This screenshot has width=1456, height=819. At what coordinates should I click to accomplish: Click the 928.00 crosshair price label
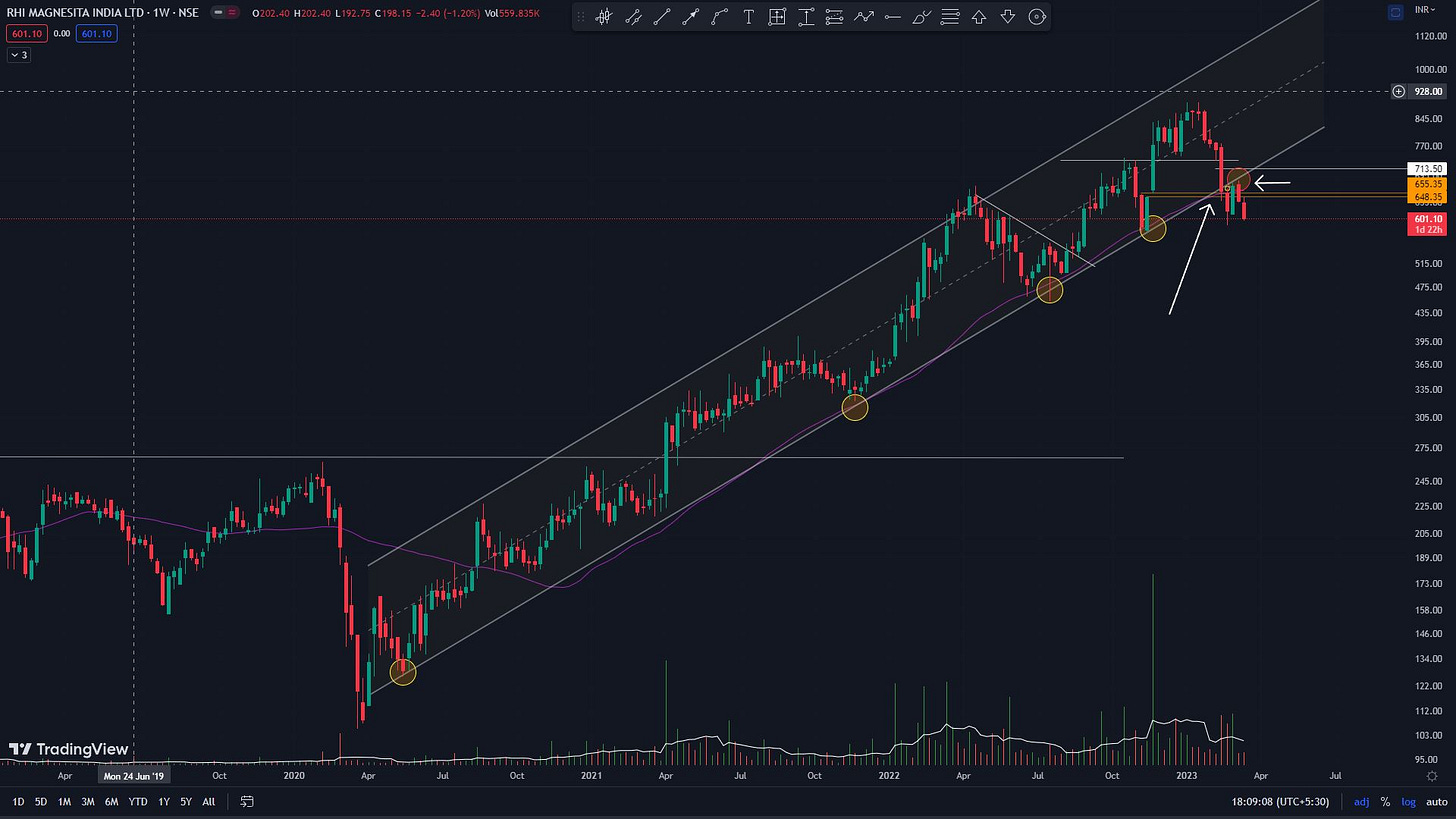[x=1428, y=92]
